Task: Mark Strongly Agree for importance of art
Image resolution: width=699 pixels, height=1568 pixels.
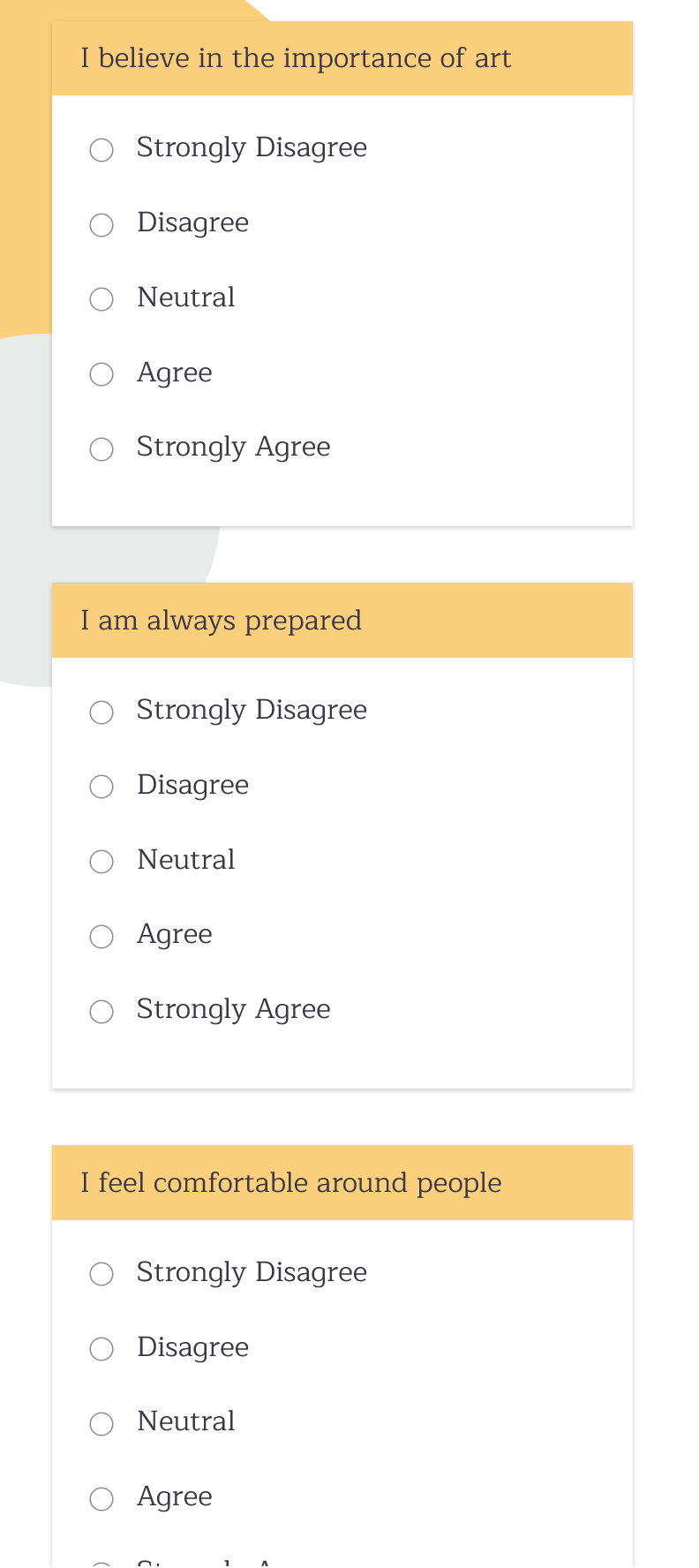Action: click(101, 449)
